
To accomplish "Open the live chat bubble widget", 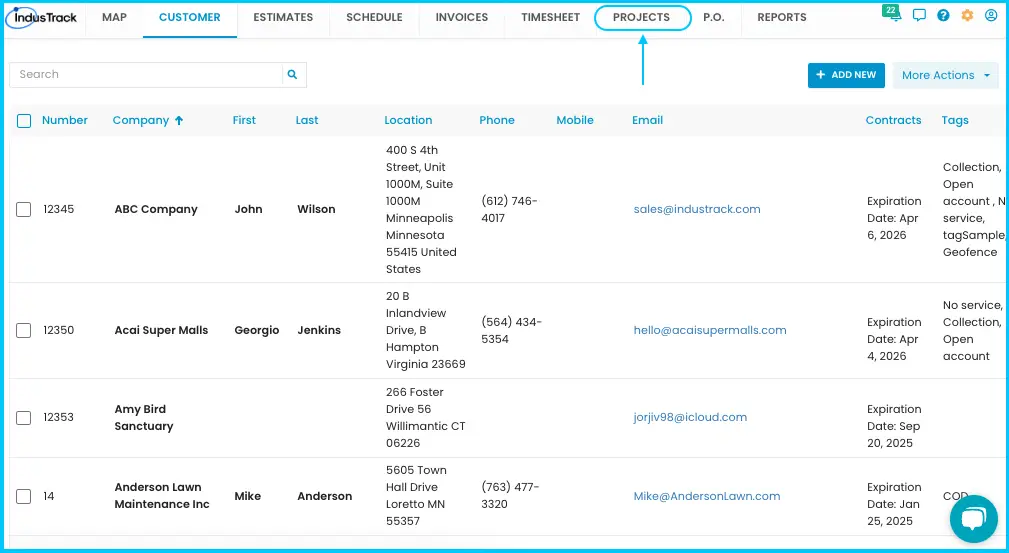I will tap(974, 519).
